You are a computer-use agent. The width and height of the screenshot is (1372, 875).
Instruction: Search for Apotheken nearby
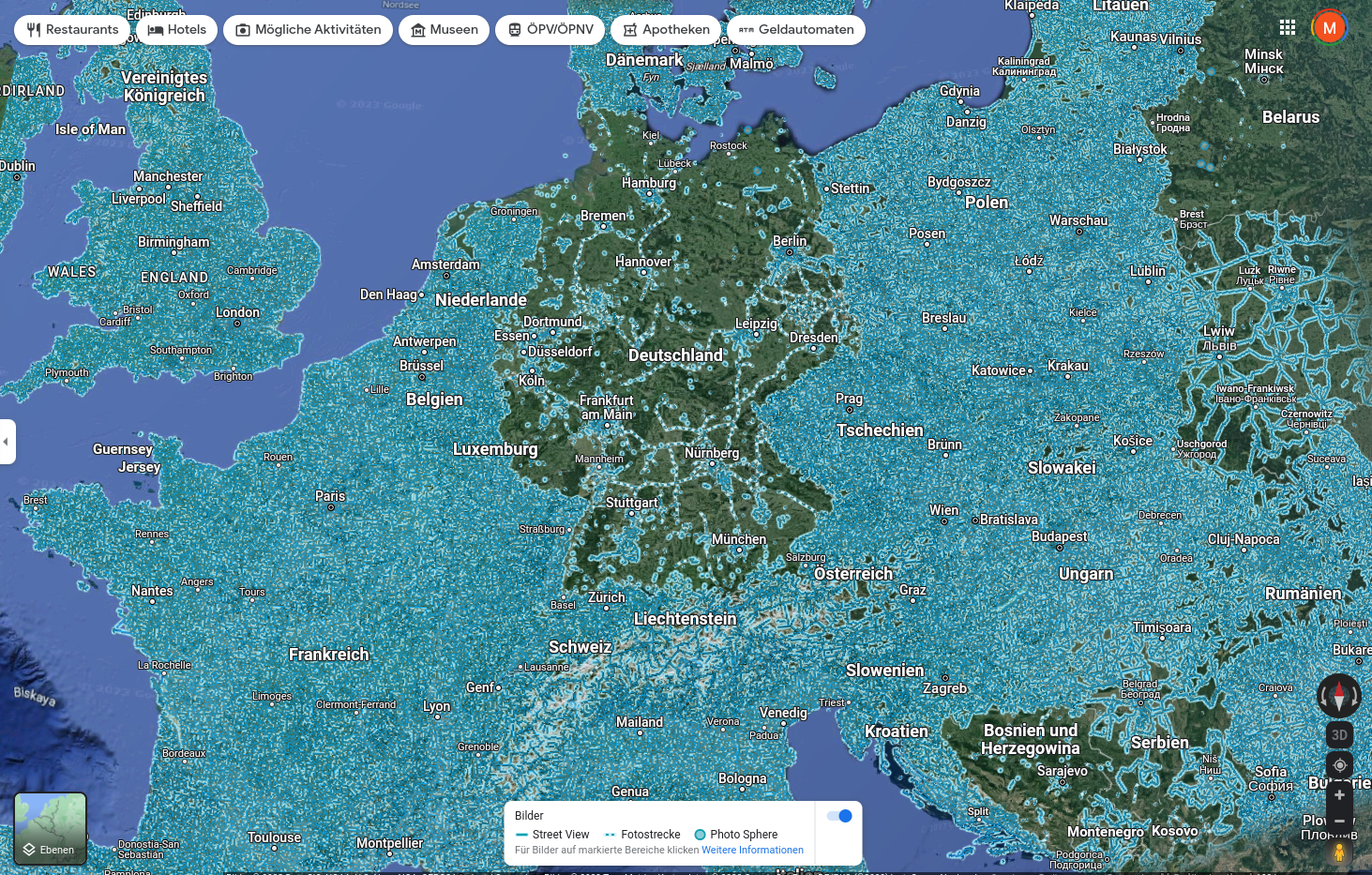click(666, 30)
